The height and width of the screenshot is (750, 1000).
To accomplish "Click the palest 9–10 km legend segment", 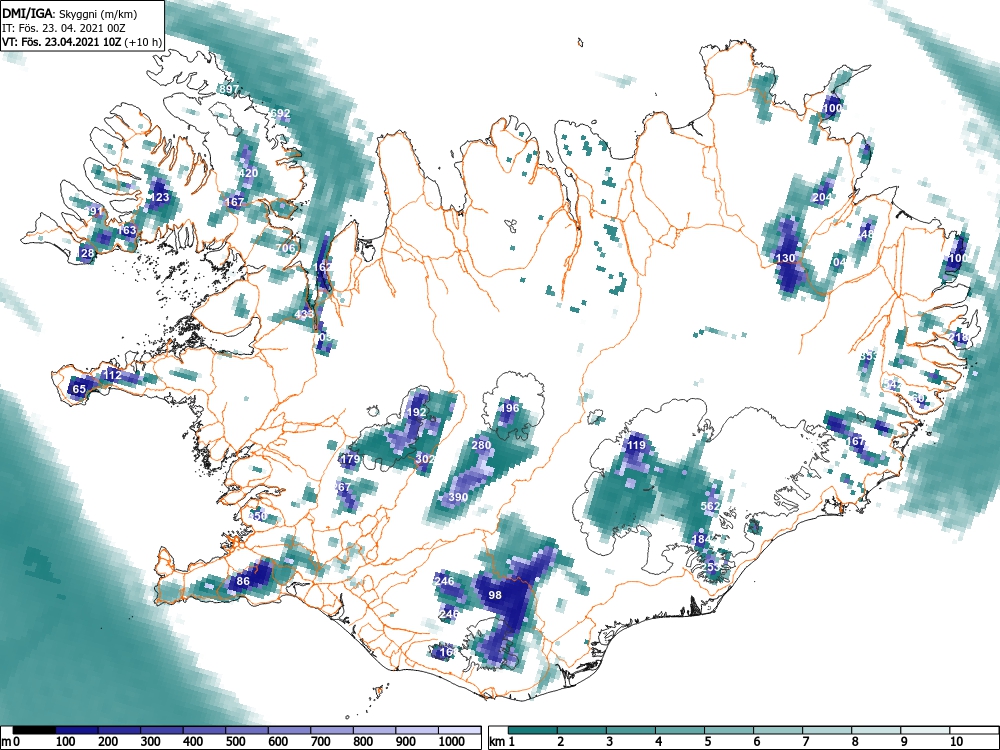I will point(926,730).
